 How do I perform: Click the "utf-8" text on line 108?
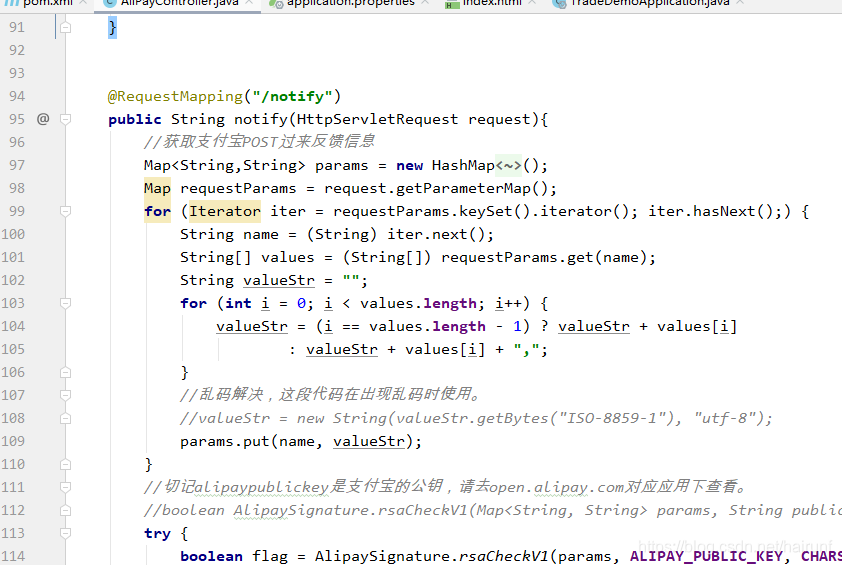pos(725,418)
